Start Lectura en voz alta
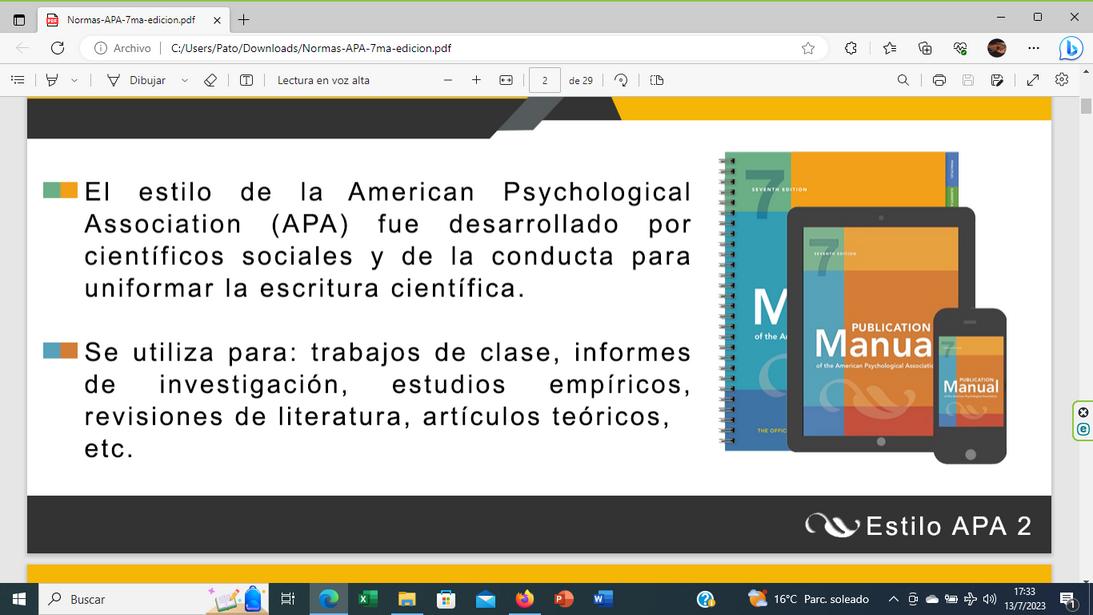The height and width of the screenshot is (615, 1093). 323,80
